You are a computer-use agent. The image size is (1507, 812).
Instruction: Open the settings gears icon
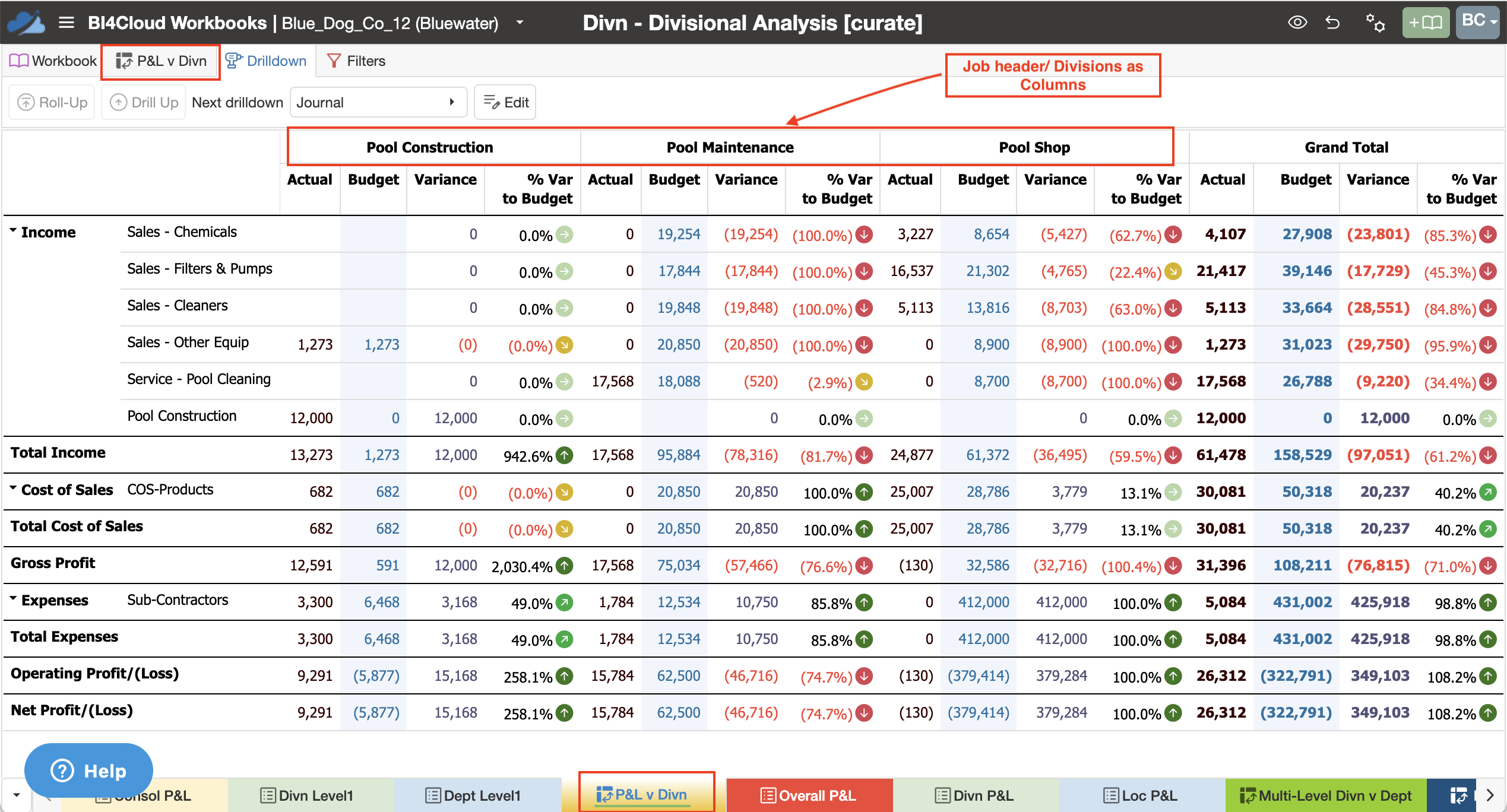click(x=1375, y=23)
